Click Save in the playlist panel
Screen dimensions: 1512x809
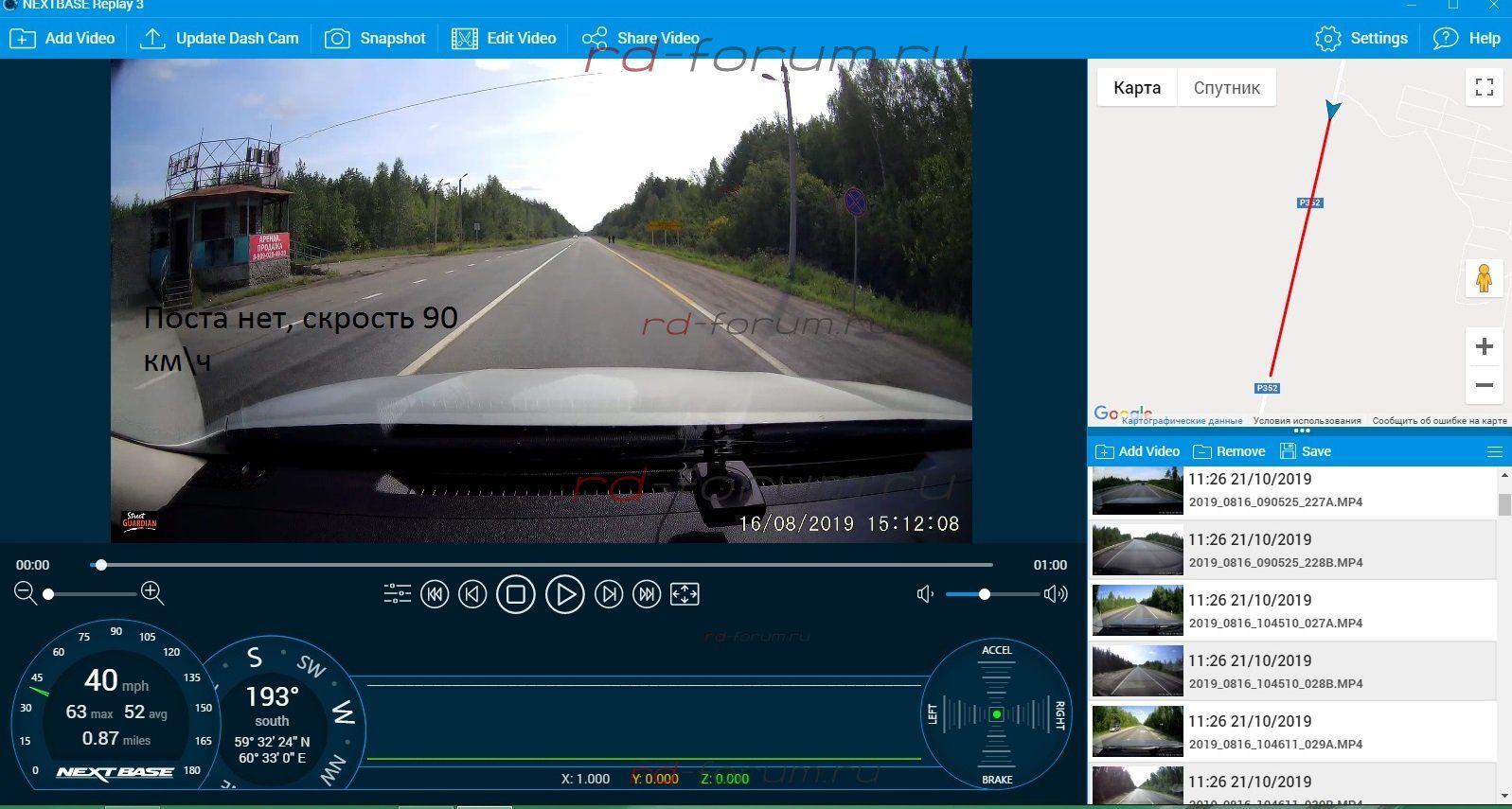pyautogui.click(x=1306, y=451)
